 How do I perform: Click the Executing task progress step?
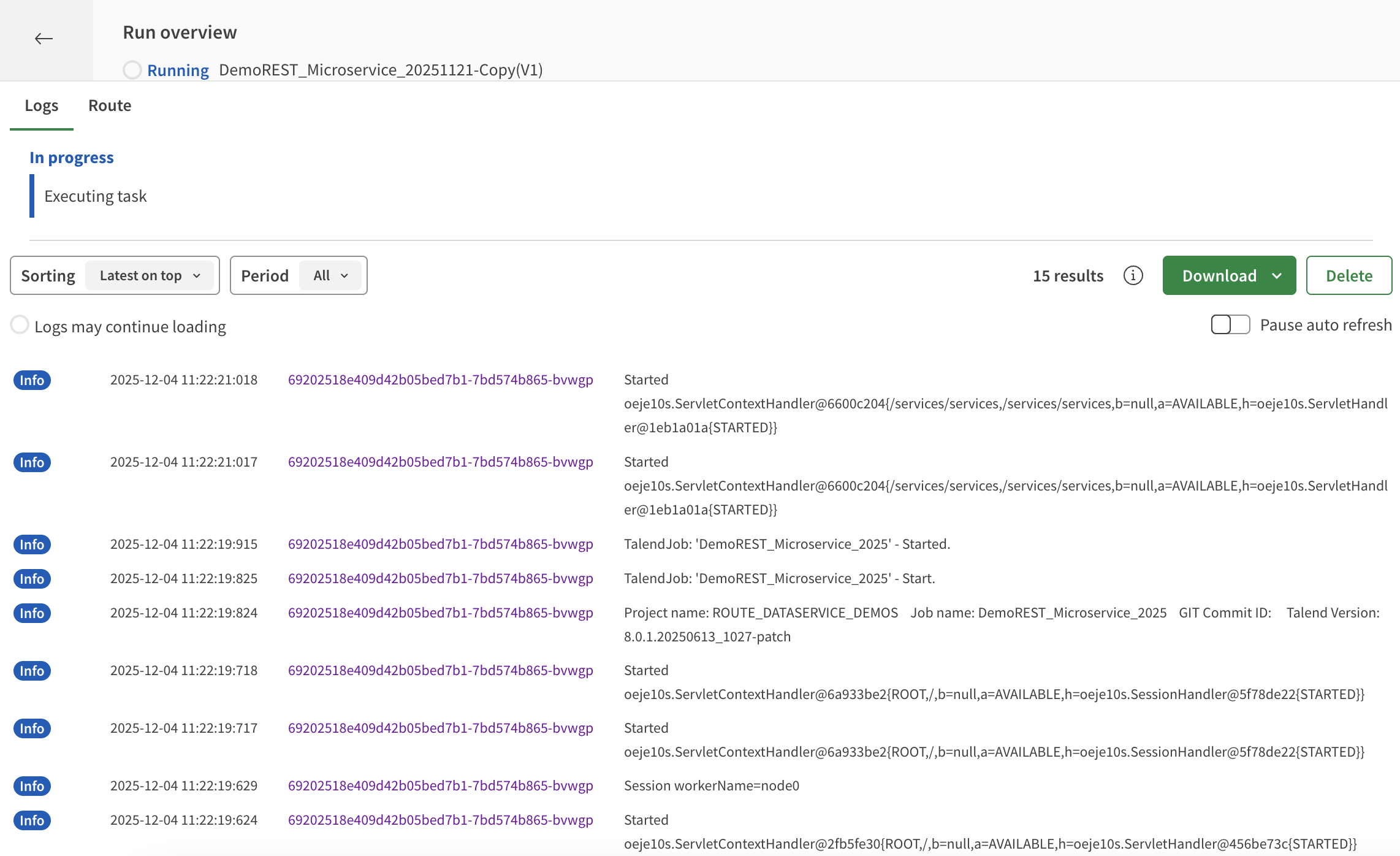(x=95, y=196)
